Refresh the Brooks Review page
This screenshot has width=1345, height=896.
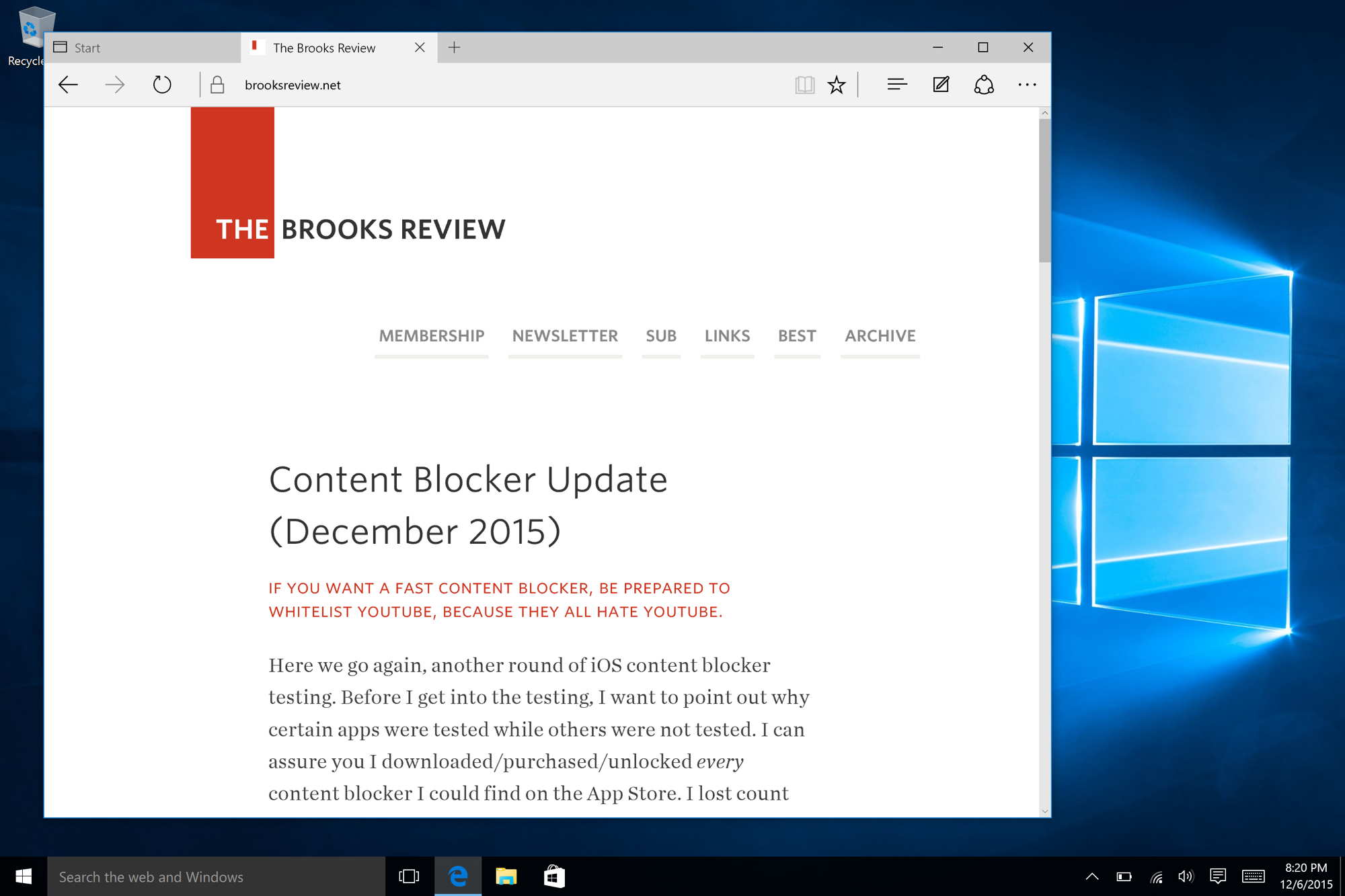click(162, 85)
